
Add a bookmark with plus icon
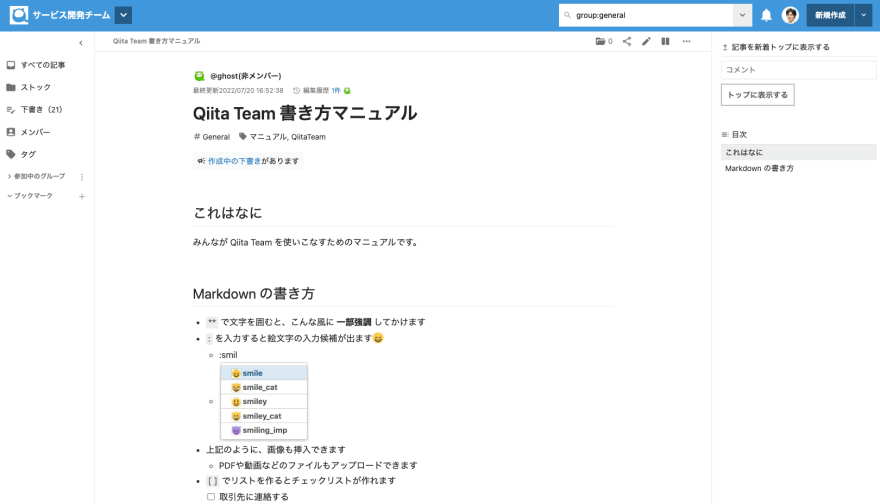(x=82, y=196)
